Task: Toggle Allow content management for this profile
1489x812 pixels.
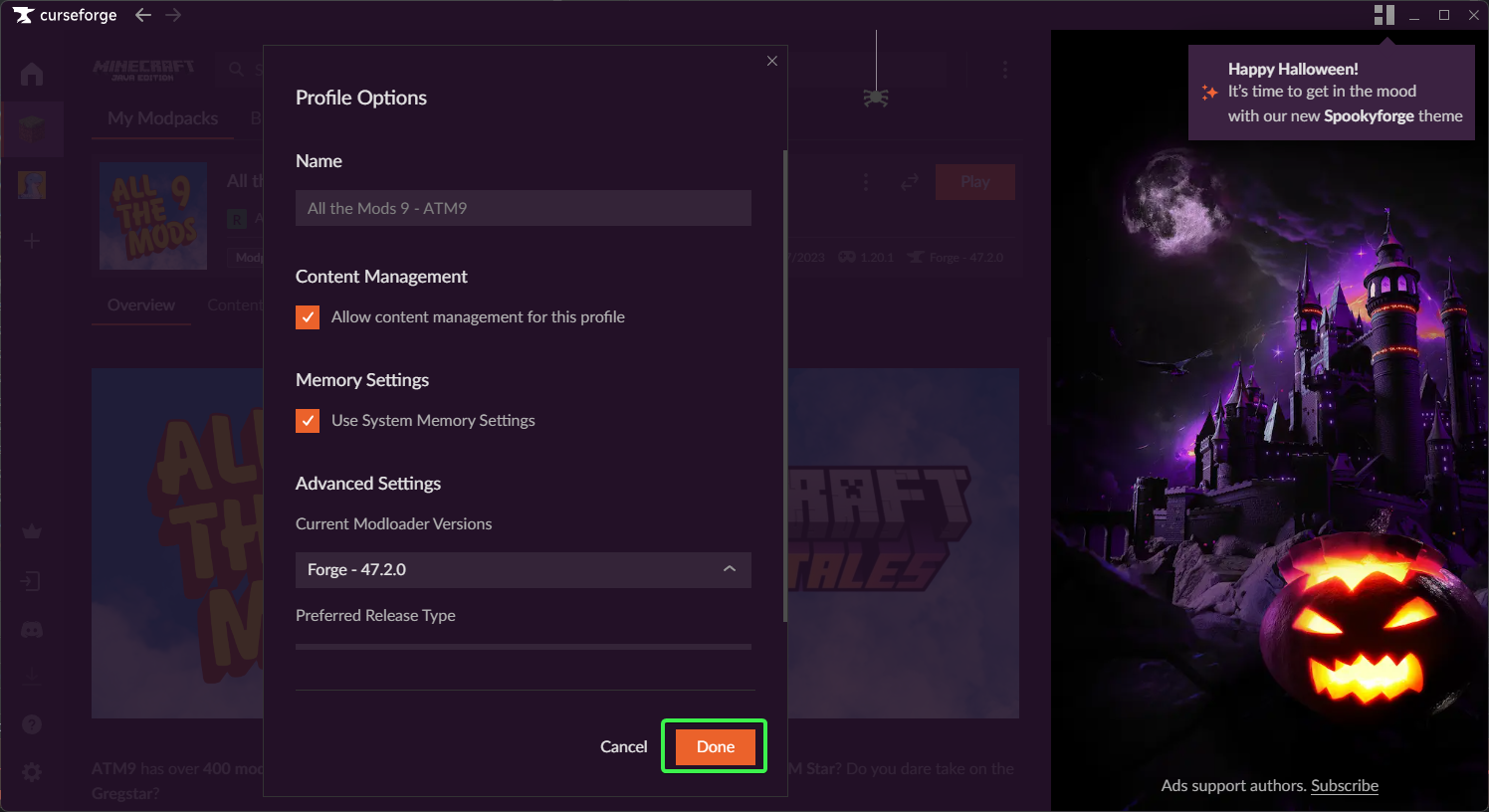Action: click(308, 316)
